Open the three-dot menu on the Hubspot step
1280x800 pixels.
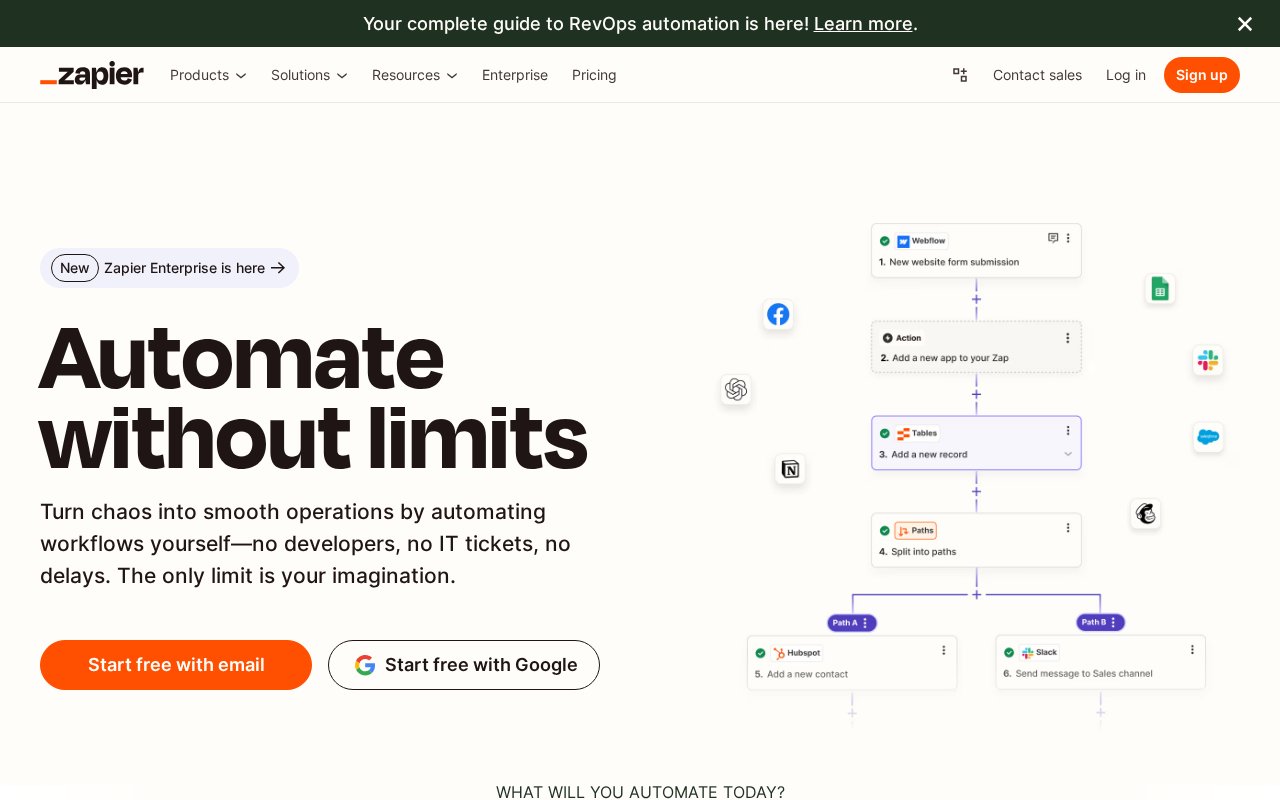[x=943, y=650]
